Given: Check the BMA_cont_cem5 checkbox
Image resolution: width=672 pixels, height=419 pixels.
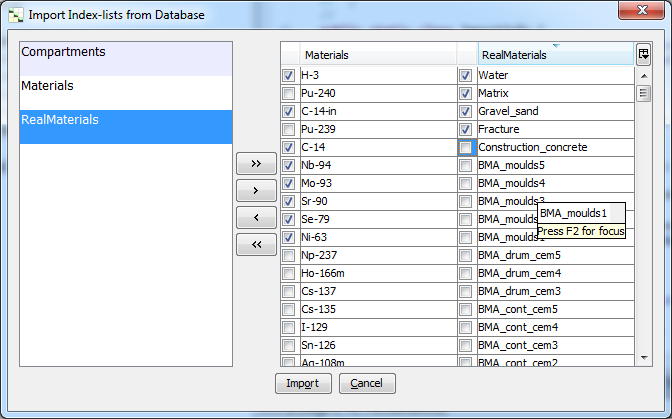Looking at the screenshot, I should 465,310.
